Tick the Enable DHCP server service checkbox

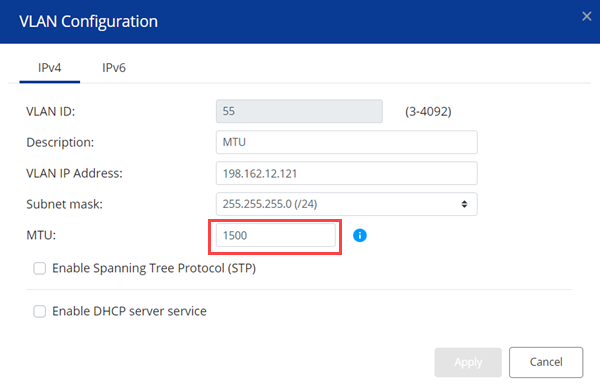(39, 311)
